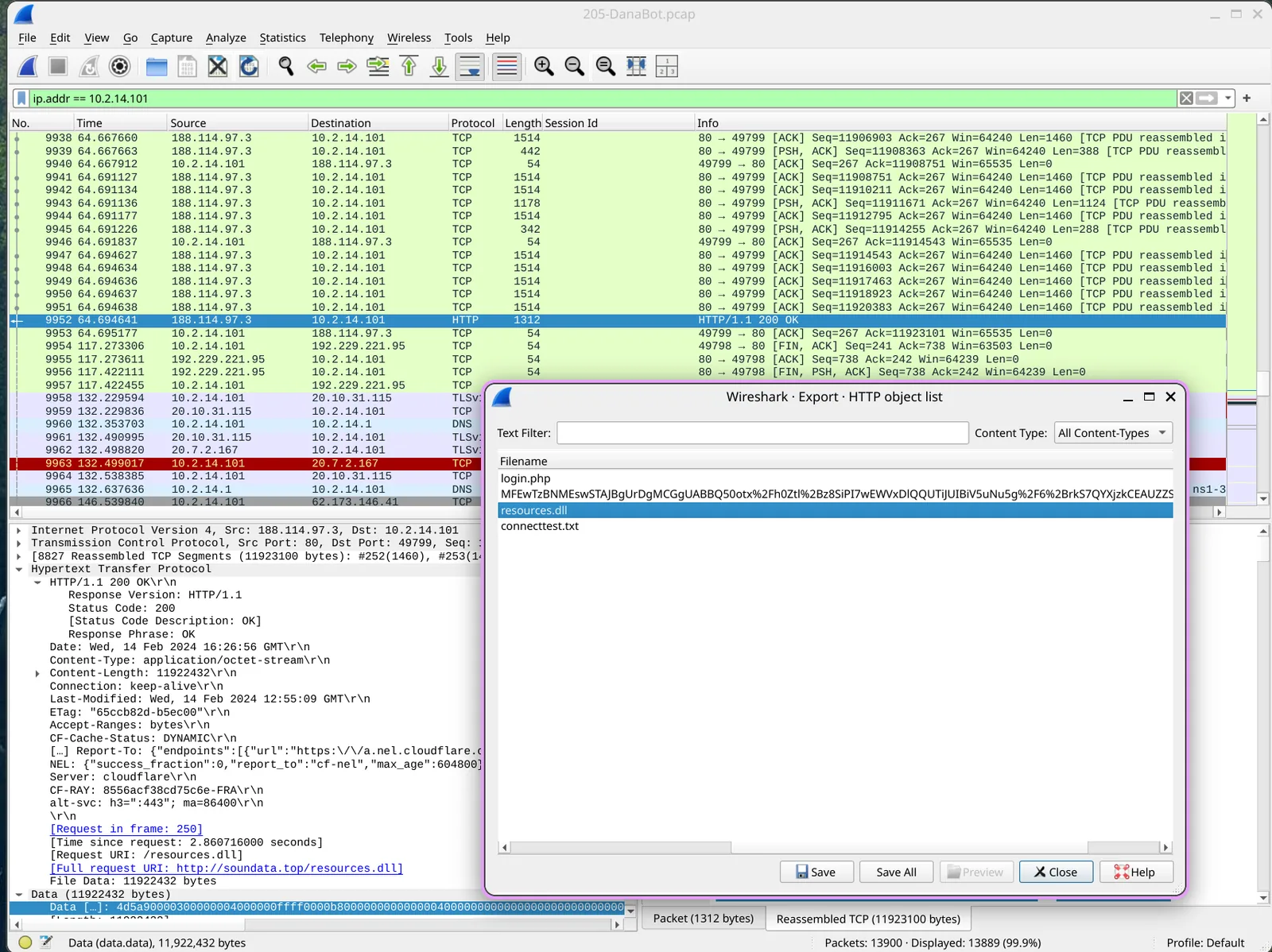The image size is (1272, 952).
Task: Expand the Transmission Control Protocol section
Action: 19,544
